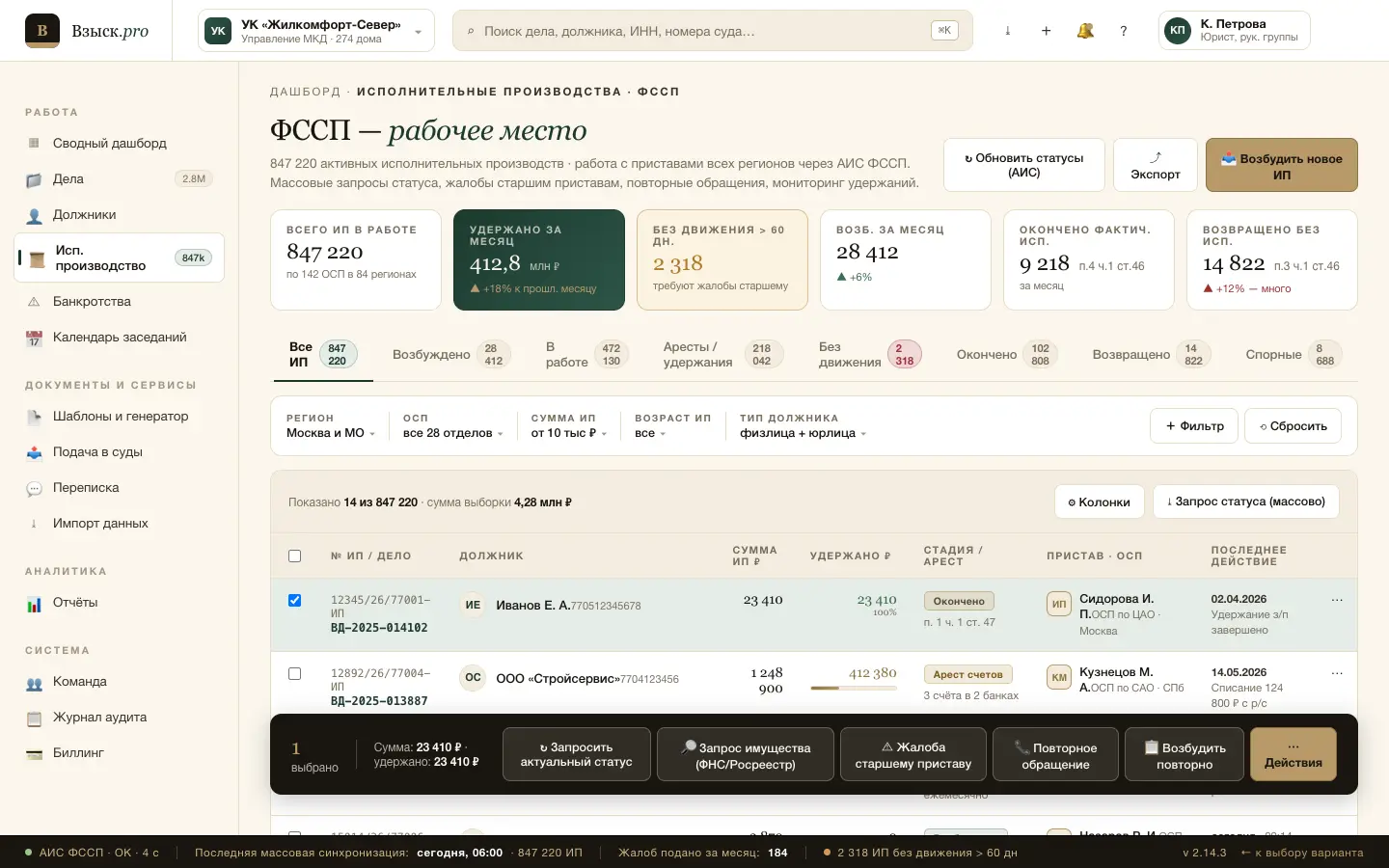Open Отчёты in sidebar

120,602
